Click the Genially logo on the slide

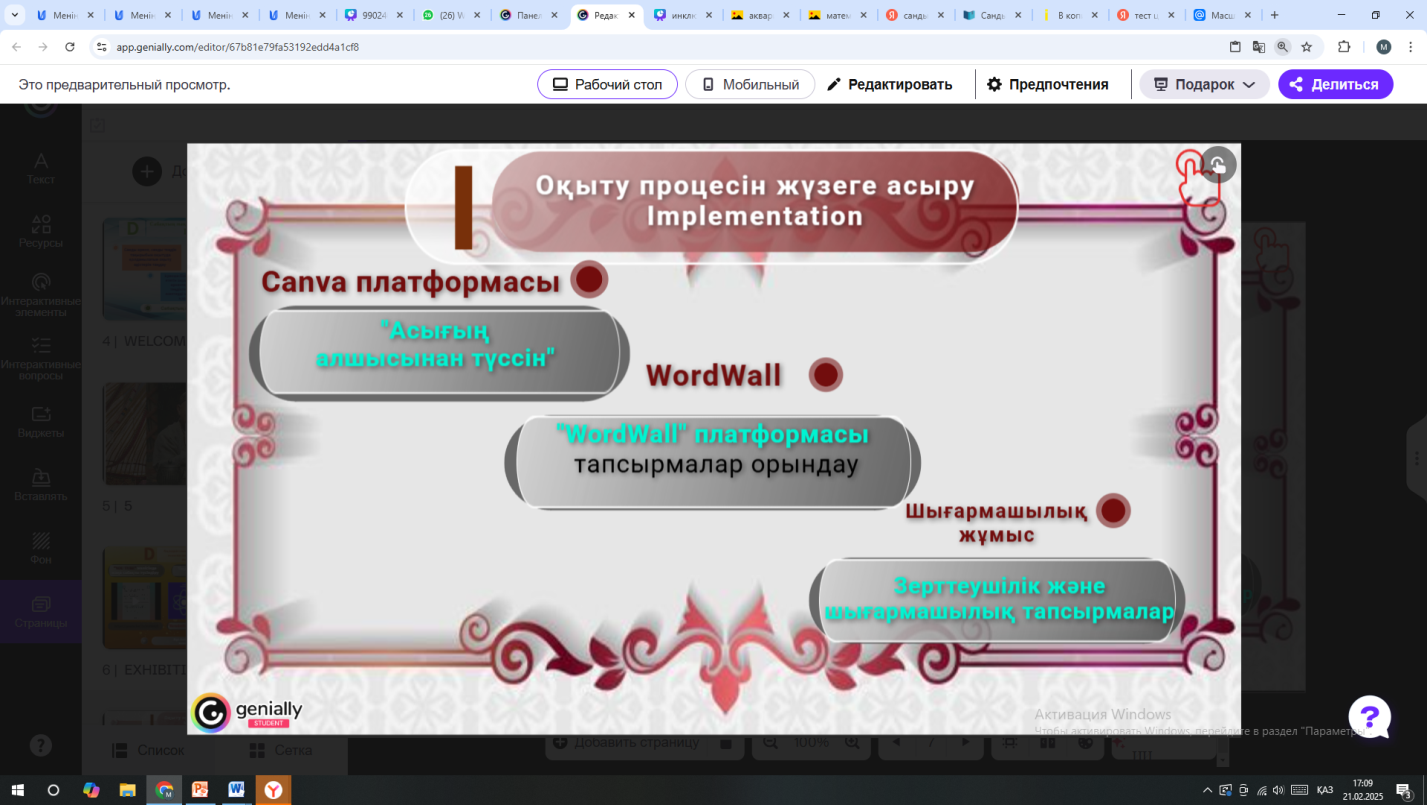pos(247,712)
